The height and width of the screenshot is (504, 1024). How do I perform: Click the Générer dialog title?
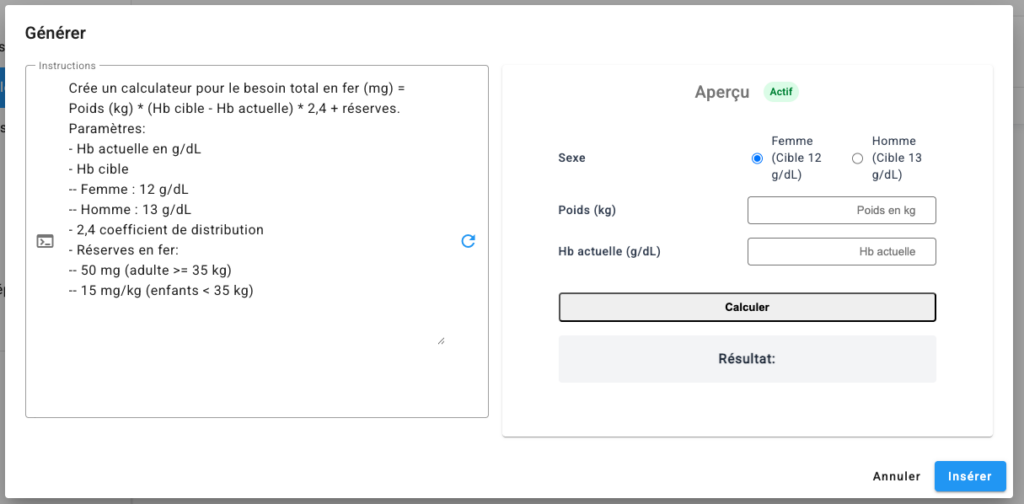pyautogui.click(x=55, y=33)
